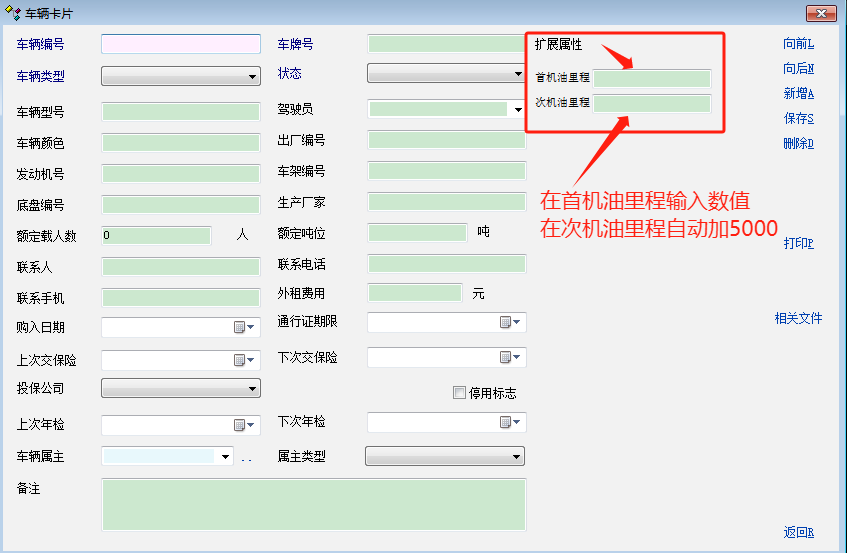Click the 保存 button
Screen dimensions: 847x553
pos(798,119)
